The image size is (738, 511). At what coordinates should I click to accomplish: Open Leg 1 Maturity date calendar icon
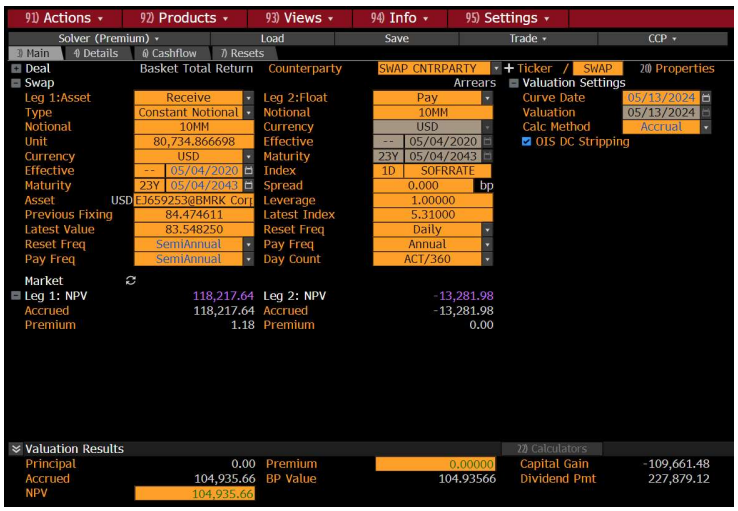pyautogui.click(x=248, y=186)
